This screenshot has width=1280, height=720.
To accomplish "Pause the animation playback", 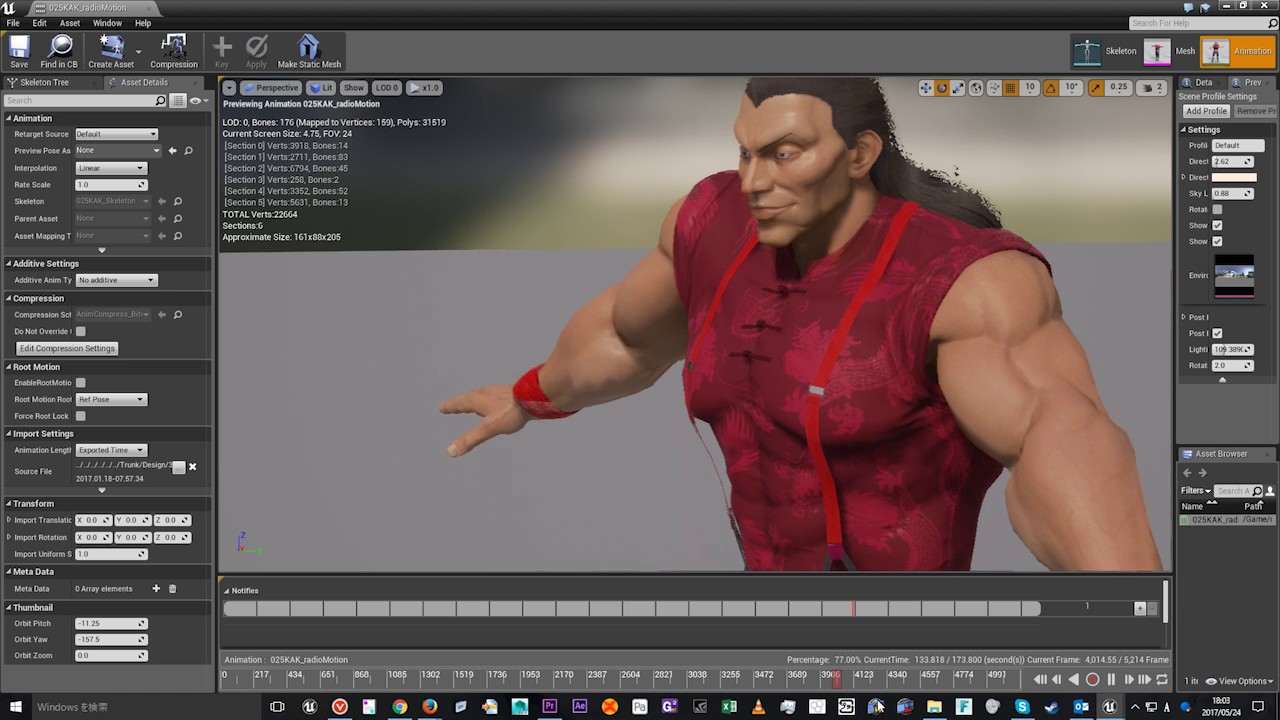I will (1111, 680).
